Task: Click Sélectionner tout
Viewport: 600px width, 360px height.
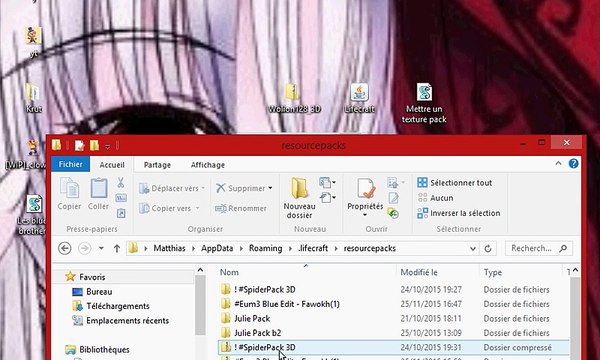Action: (454, 182)
